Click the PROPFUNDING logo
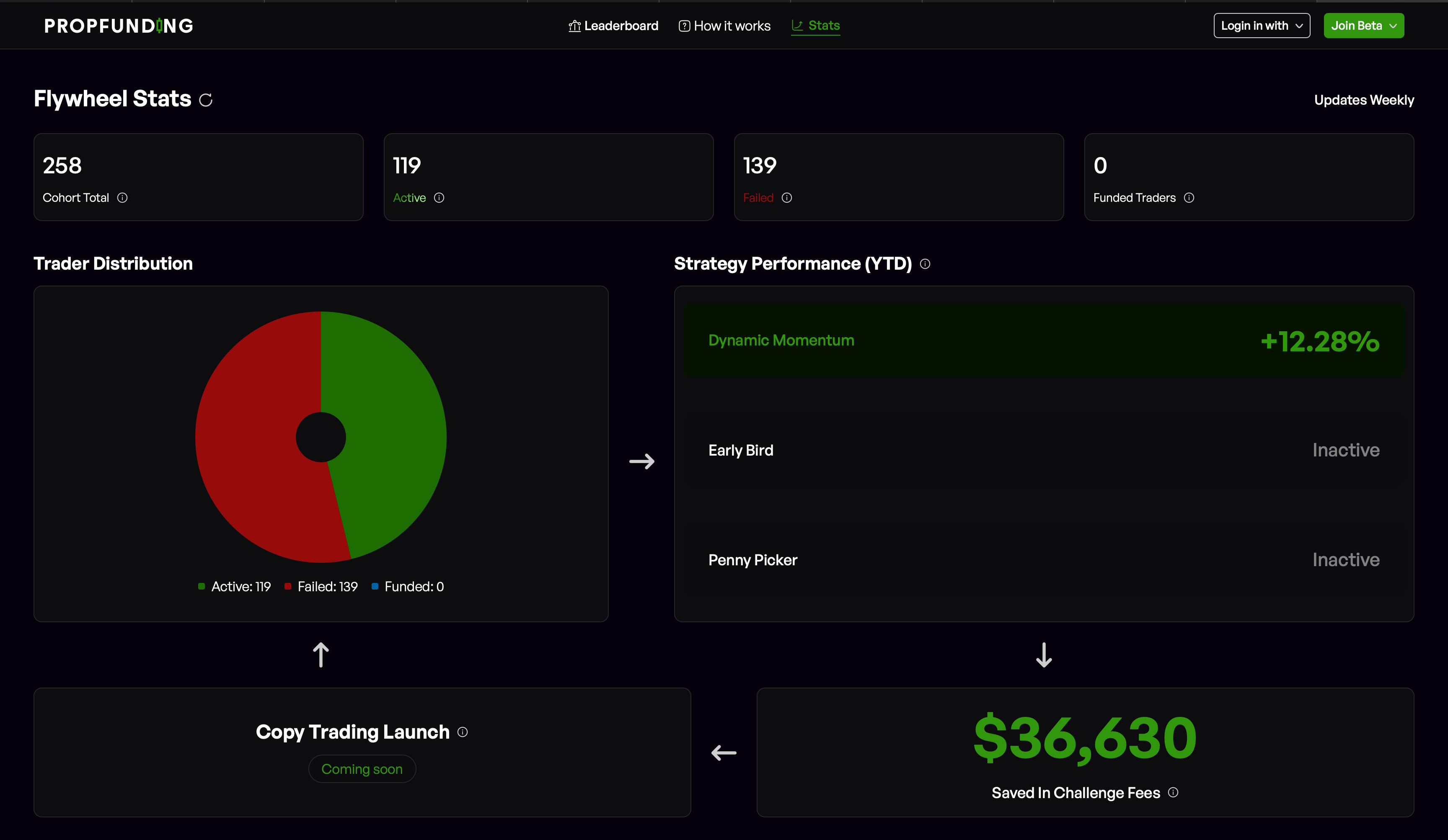The height and width of the screenshot is (840, 1448). (119, 26)
